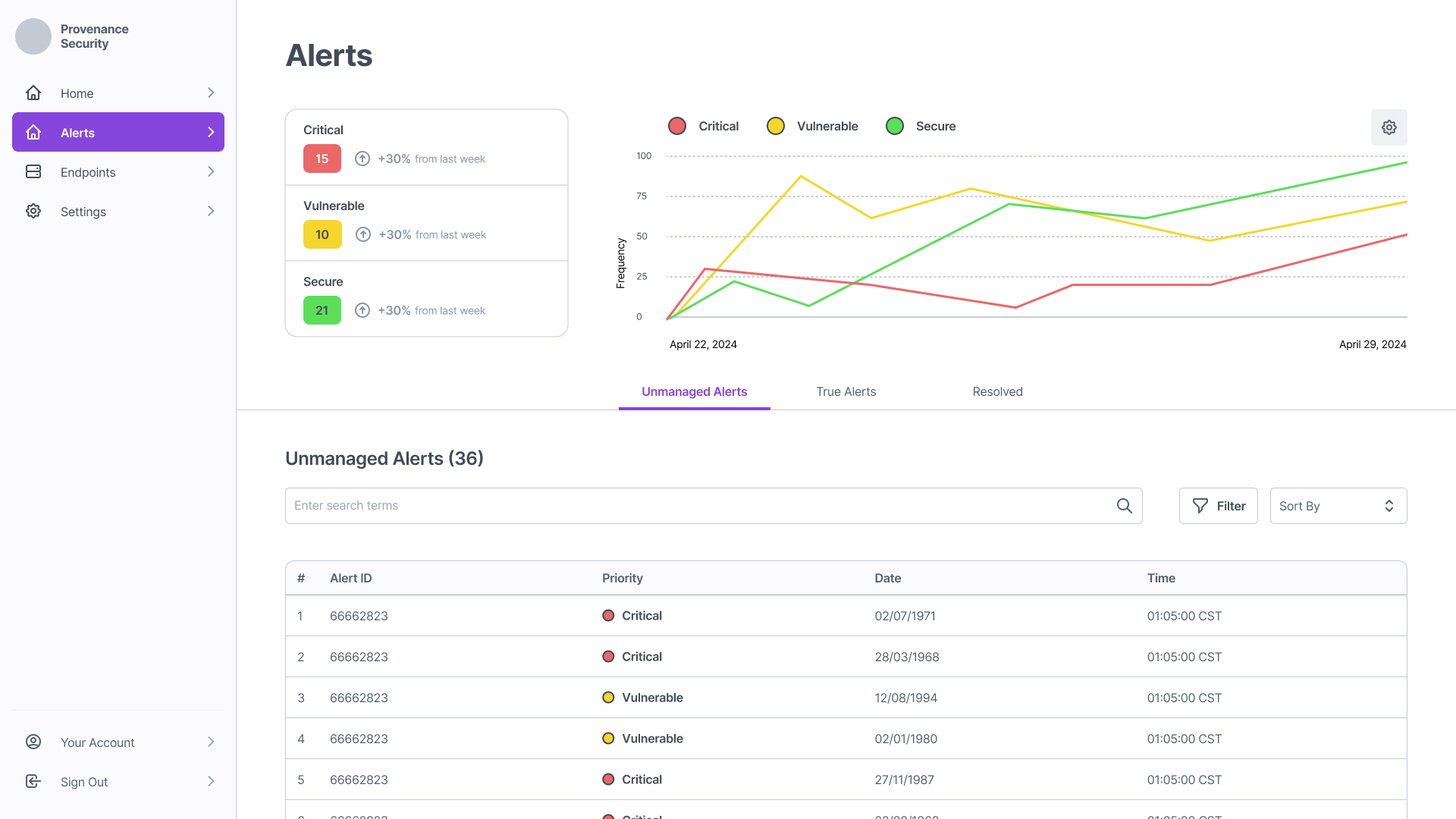Click the search magnifier icon

tap(1124, 506)
